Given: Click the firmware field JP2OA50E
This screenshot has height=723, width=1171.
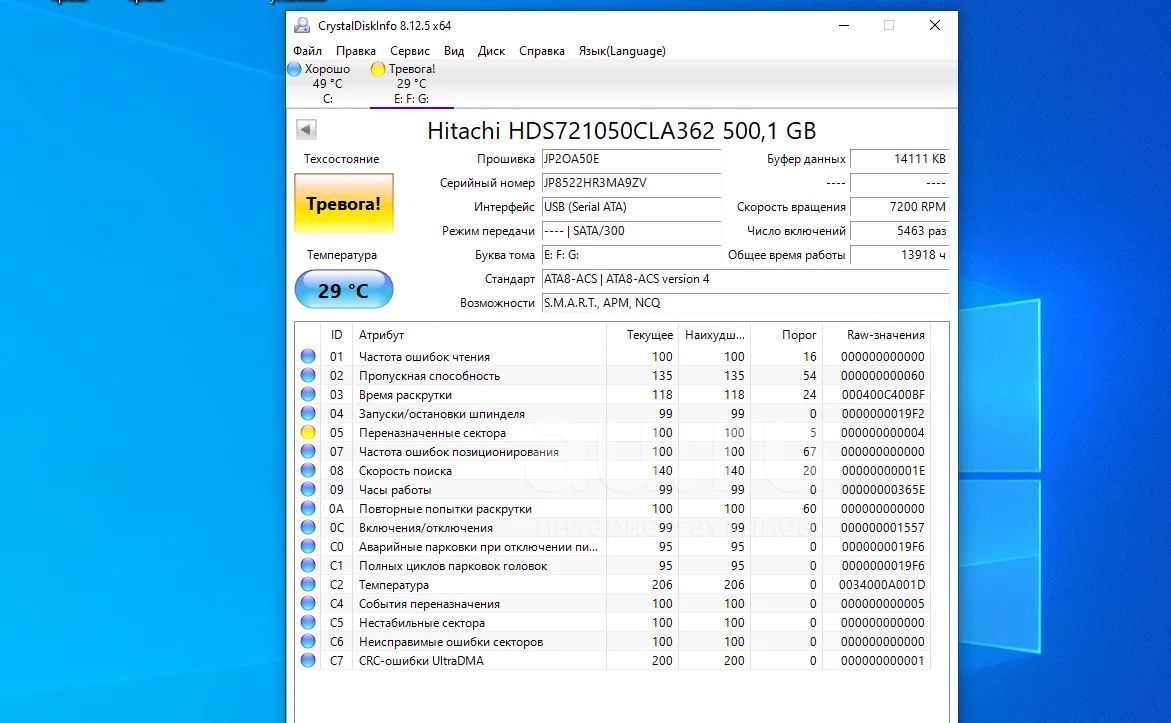Looking at the screenshot, I should click(x=631, y=159).
